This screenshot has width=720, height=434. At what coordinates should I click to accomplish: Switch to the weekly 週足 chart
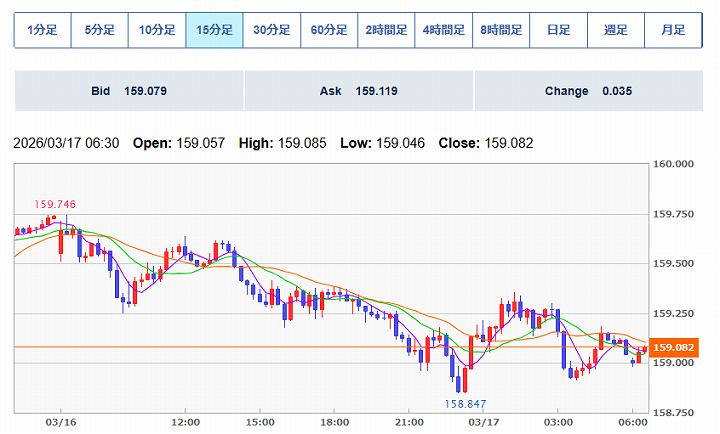click(616, 30)
